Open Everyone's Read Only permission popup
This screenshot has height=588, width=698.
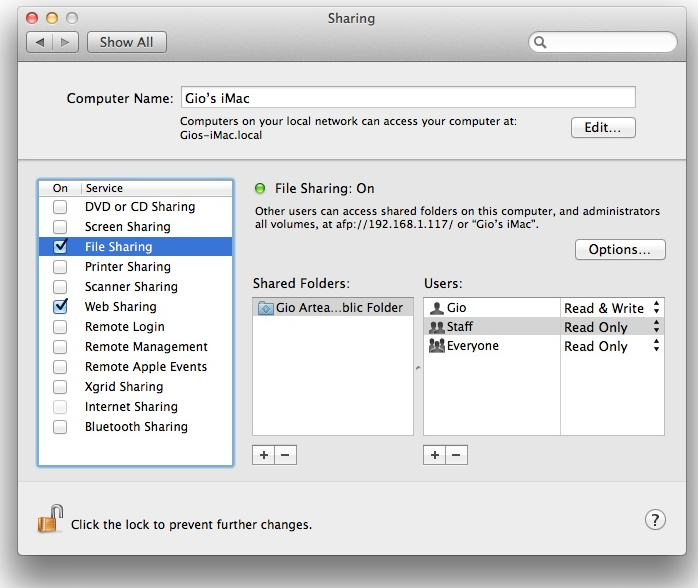(612, 346)
